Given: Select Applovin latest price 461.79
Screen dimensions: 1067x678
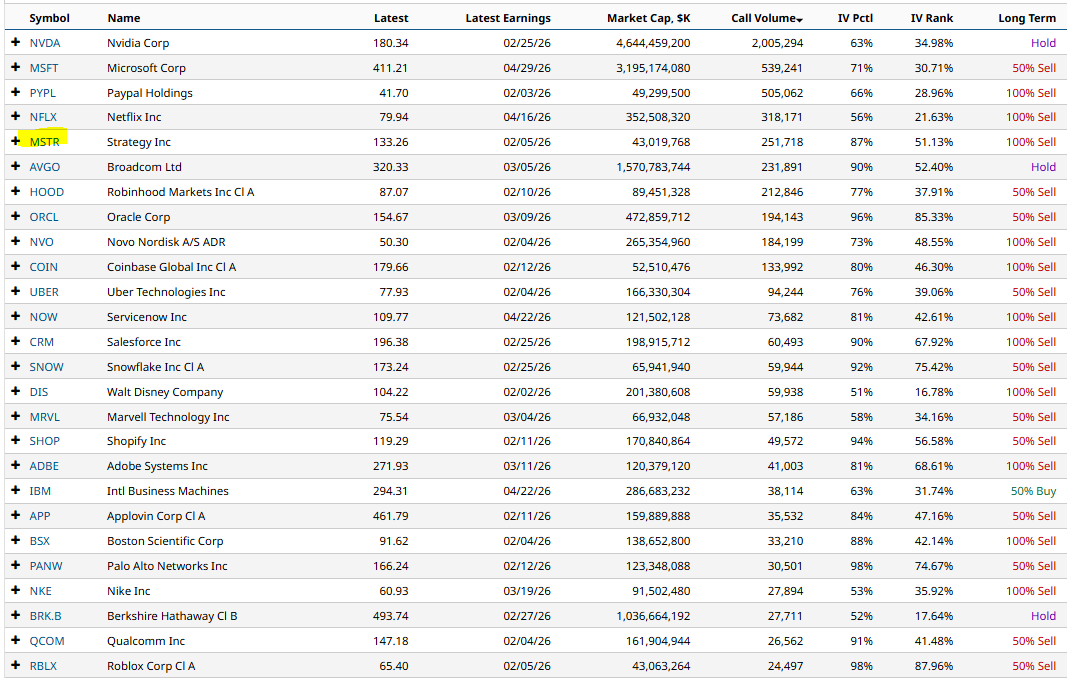Looking at the screenshot, I should tap(391, 516).
